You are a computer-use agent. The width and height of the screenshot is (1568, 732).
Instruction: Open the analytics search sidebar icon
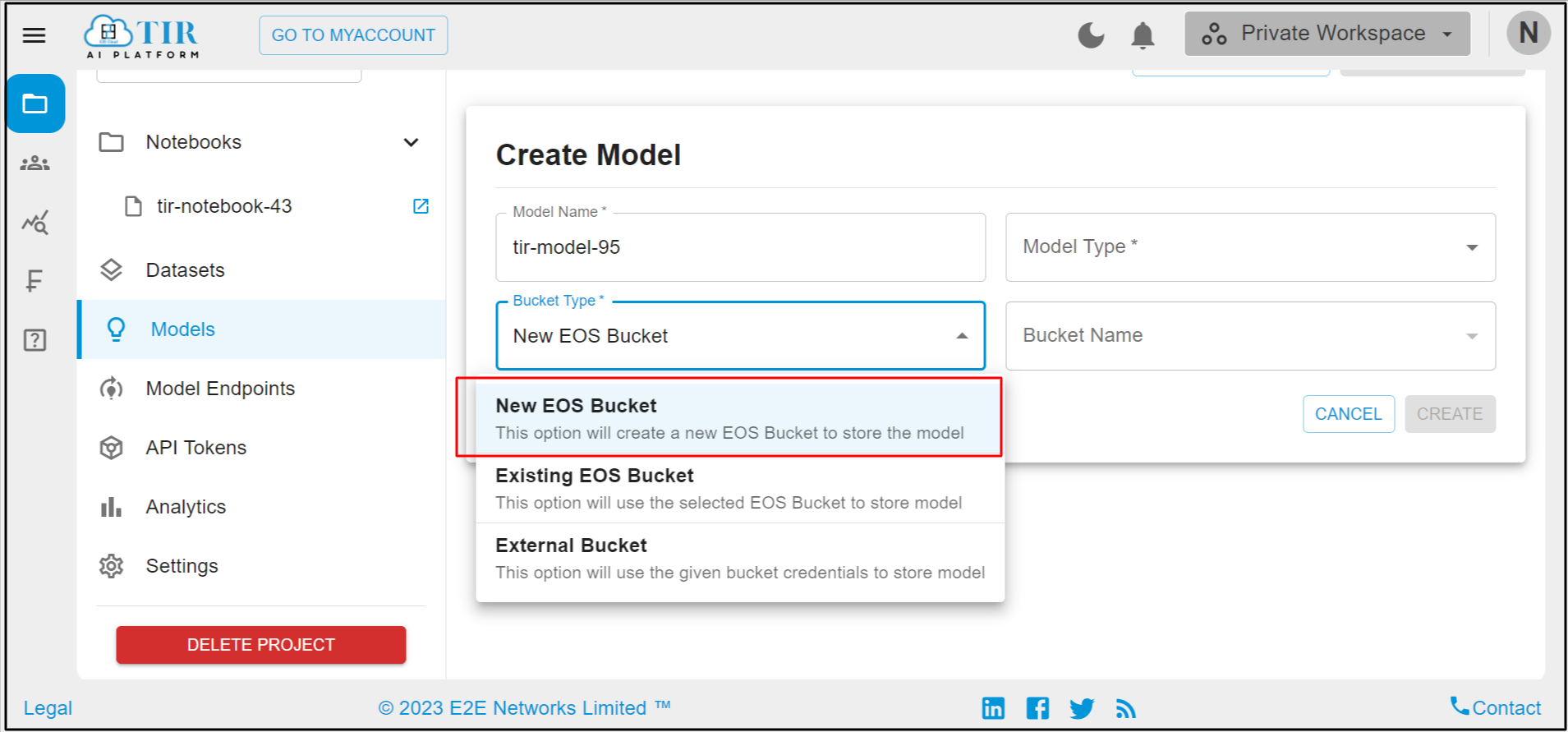[x=34, y=222]
